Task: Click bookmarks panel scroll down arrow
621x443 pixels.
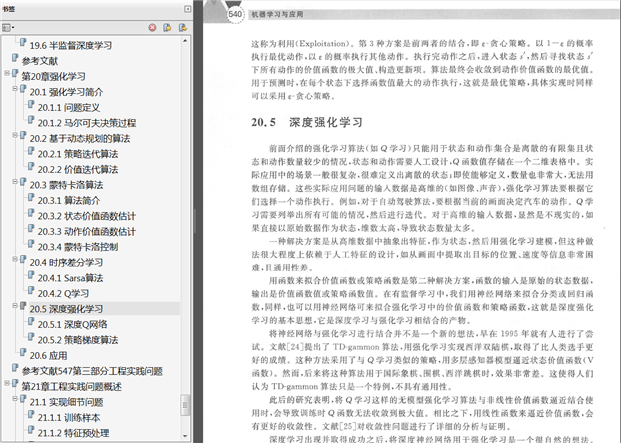Action: (x=185, y=435)
